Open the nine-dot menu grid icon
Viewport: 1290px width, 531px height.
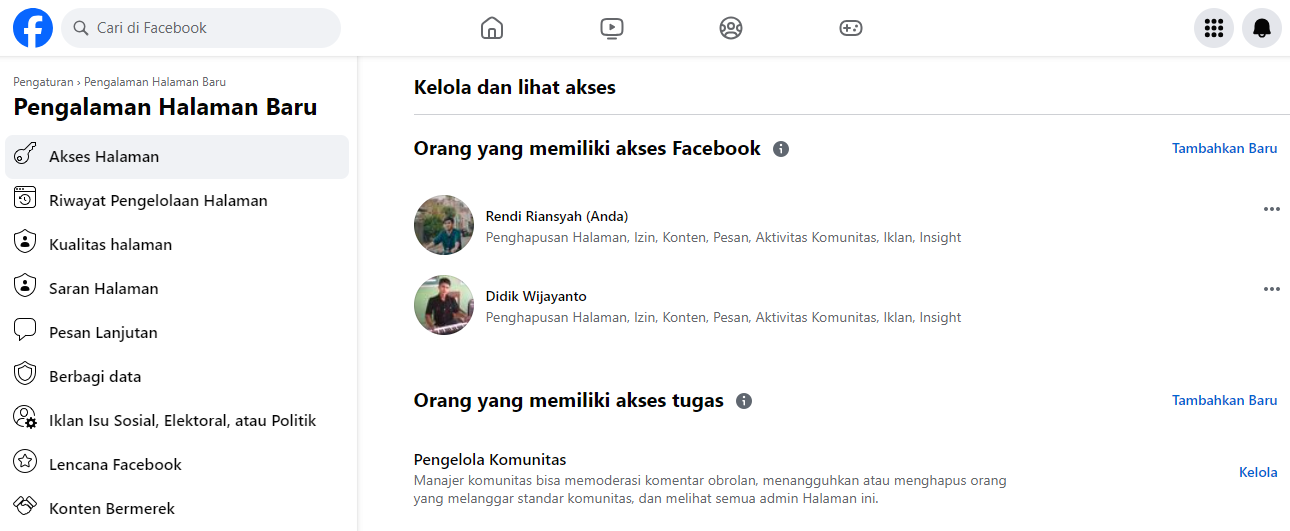pyautogui.click(x=1214, y=28)
